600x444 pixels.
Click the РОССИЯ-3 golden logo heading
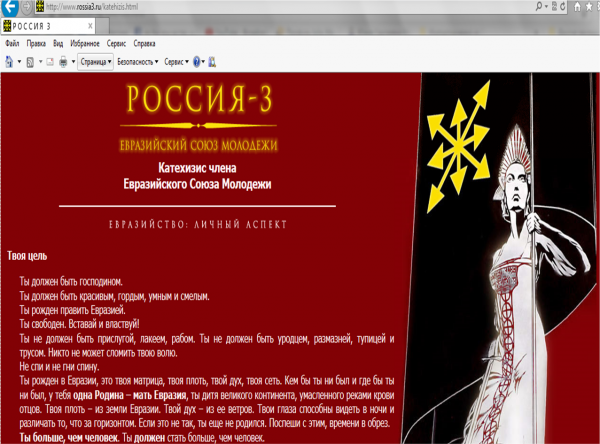[199, 99]
